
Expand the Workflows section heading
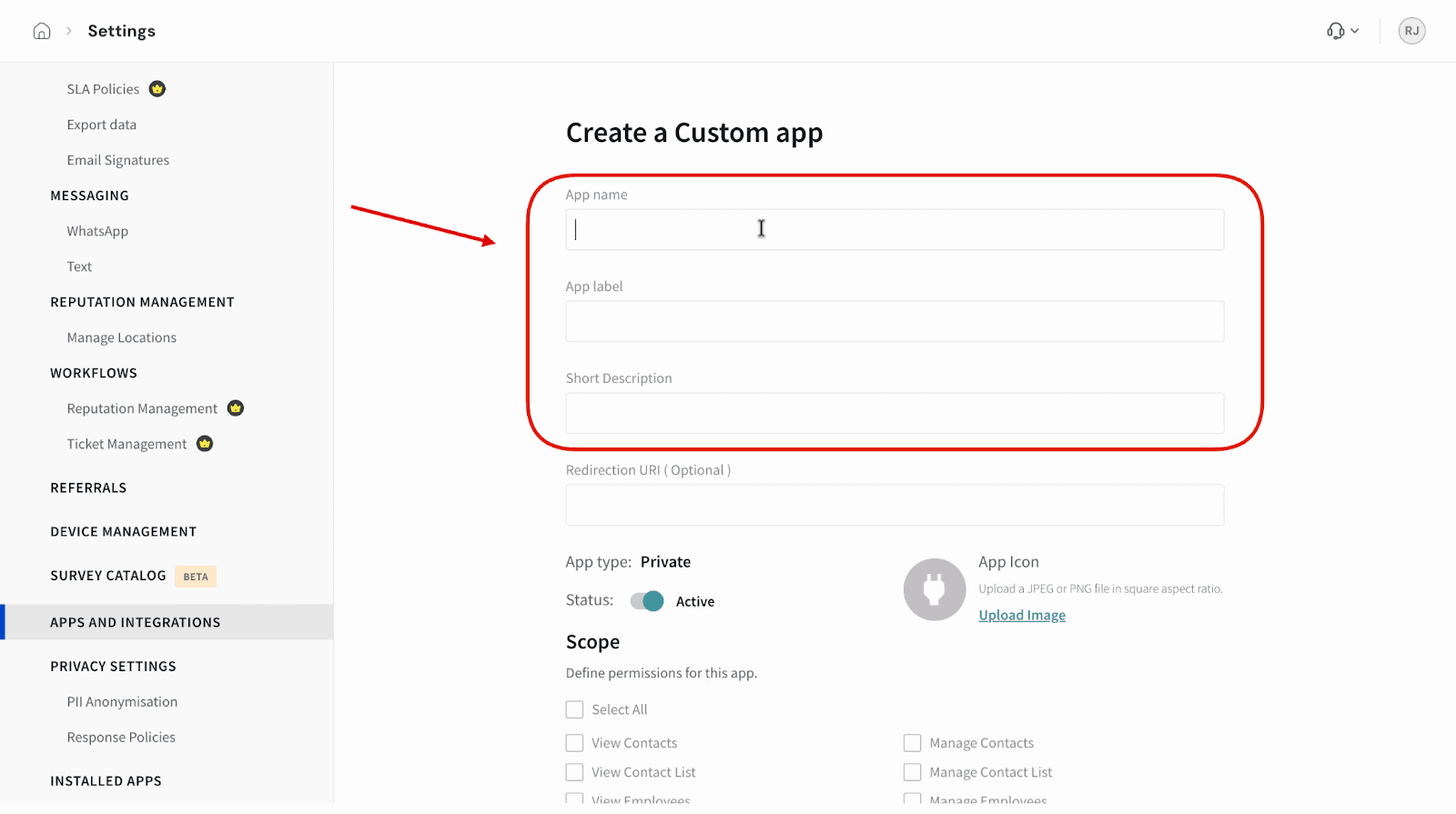[94, 373]
